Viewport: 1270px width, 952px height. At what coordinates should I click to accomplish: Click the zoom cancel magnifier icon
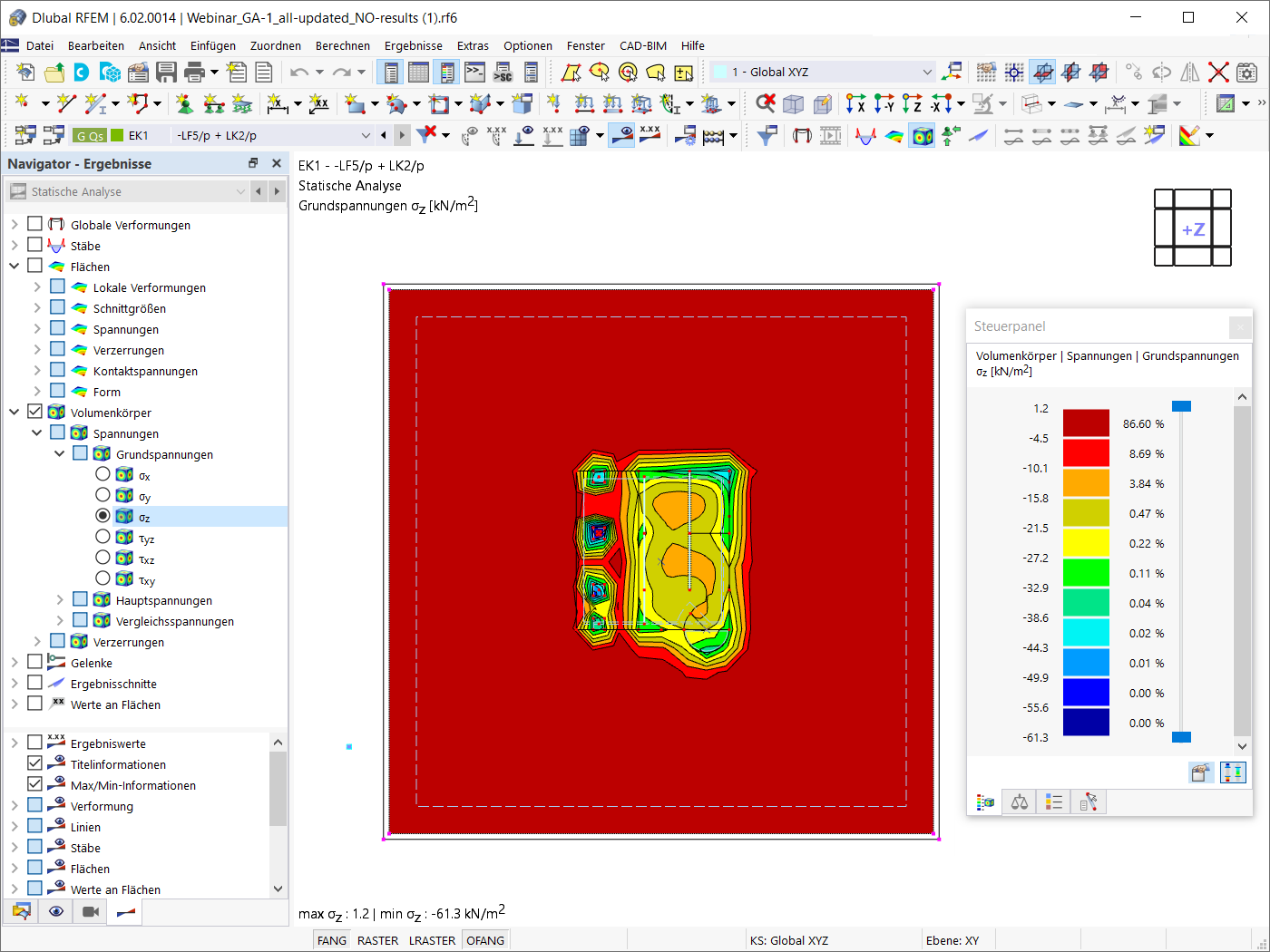(x=766, y=103)
